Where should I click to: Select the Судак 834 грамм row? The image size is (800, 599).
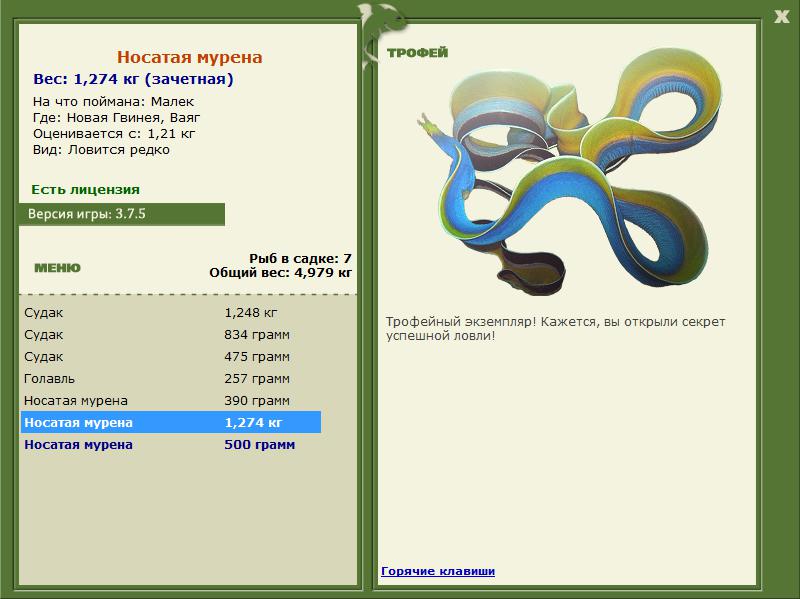(x=171, y=335)
